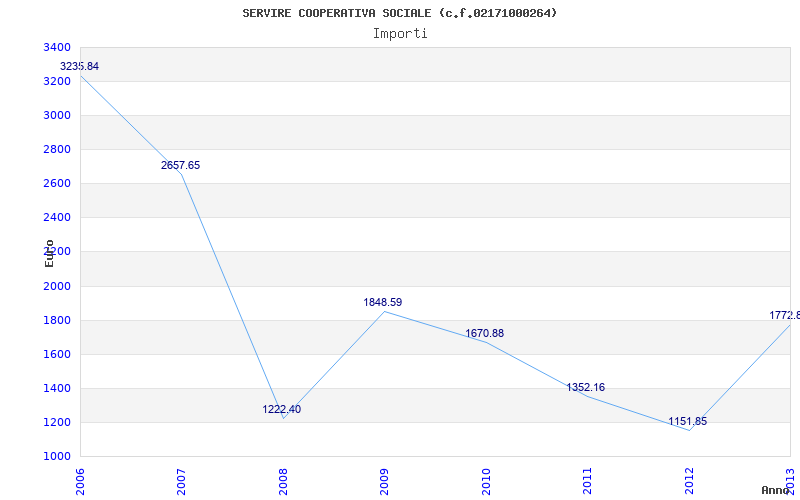Select the Importi subtitle
The width and height of the screenshot is (800, 500).
pos(400,34)
